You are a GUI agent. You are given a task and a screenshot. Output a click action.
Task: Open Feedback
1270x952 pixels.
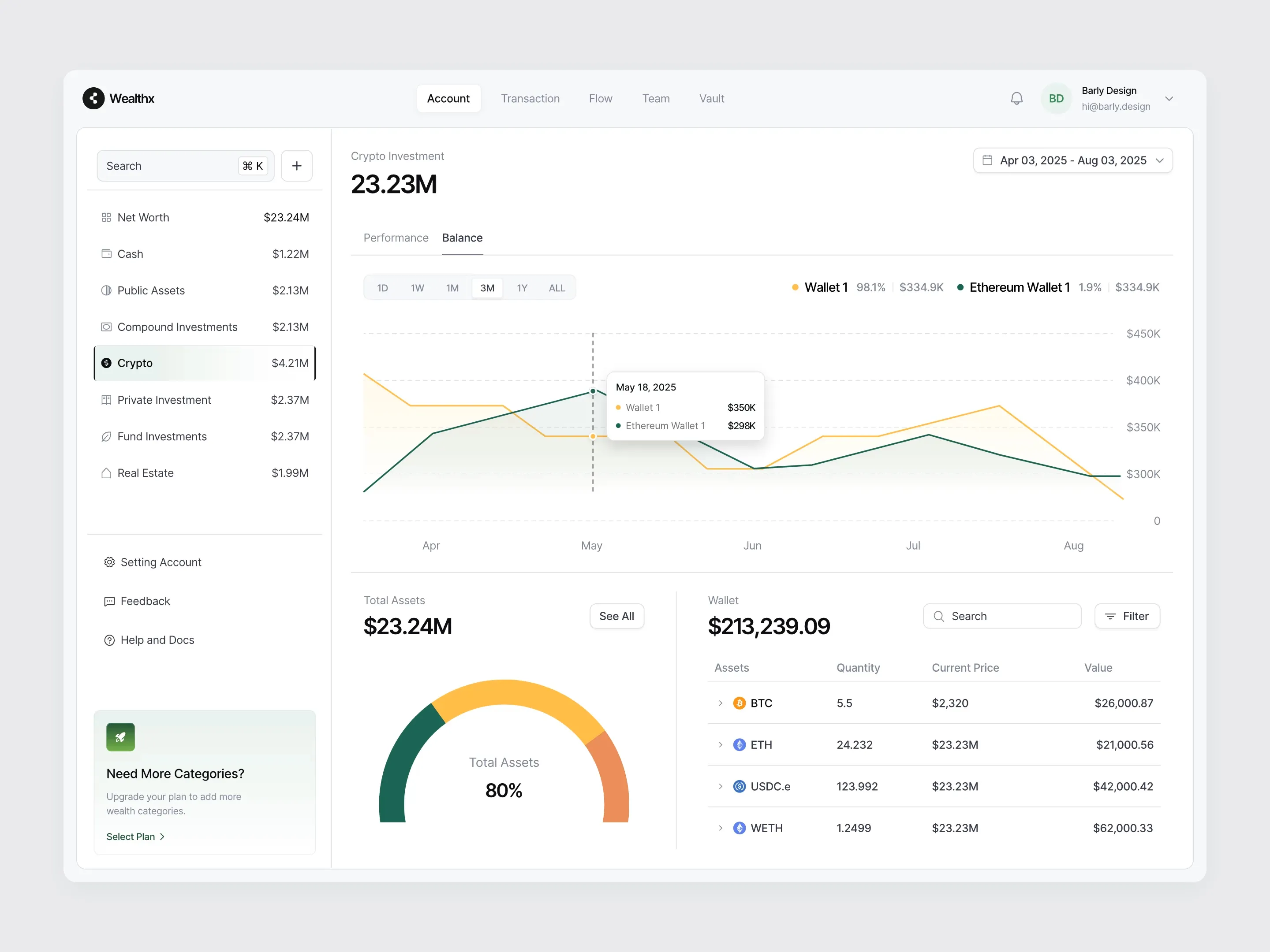point(137,601)
